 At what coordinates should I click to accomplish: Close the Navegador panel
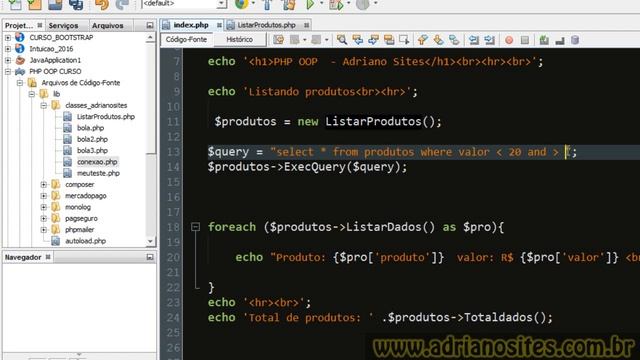click(48, 257)
